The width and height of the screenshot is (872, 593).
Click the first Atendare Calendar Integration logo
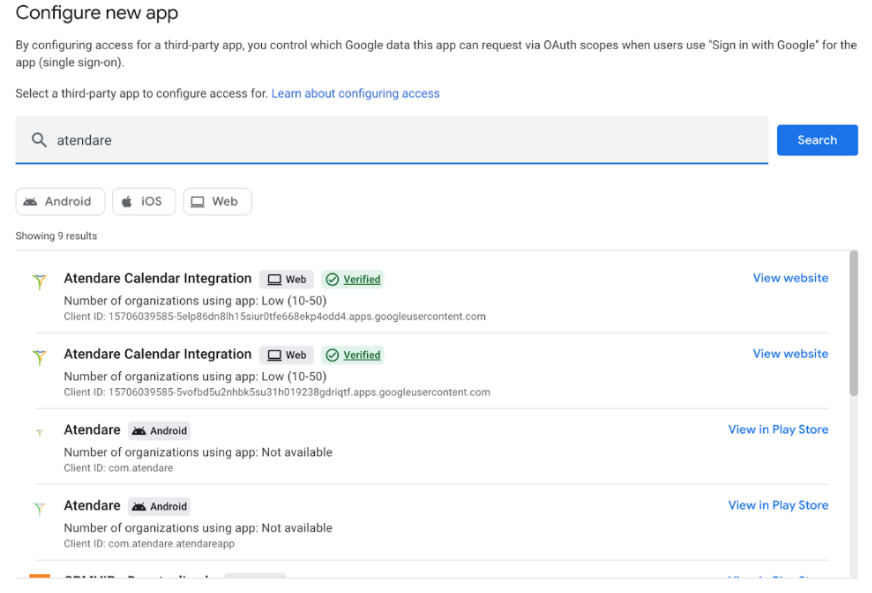(x=39, y=282)
